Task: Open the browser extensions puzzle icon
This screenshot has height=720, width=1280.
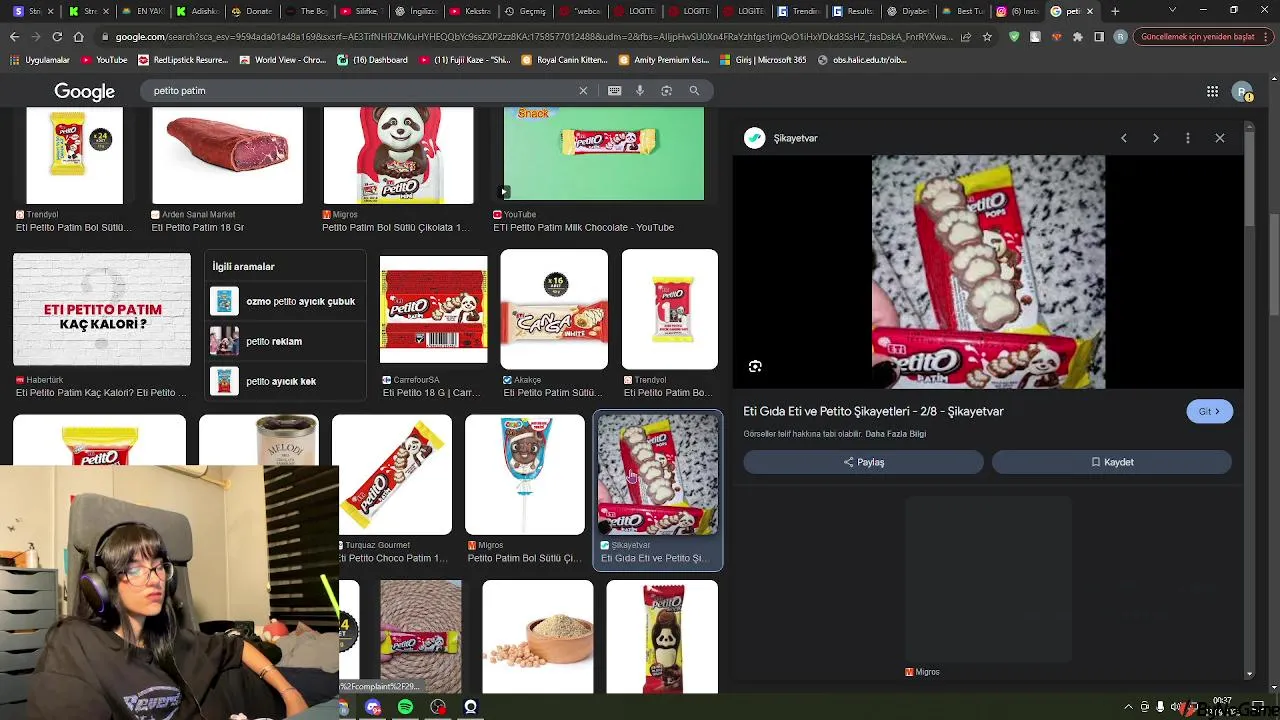Action: [1077, 37]
